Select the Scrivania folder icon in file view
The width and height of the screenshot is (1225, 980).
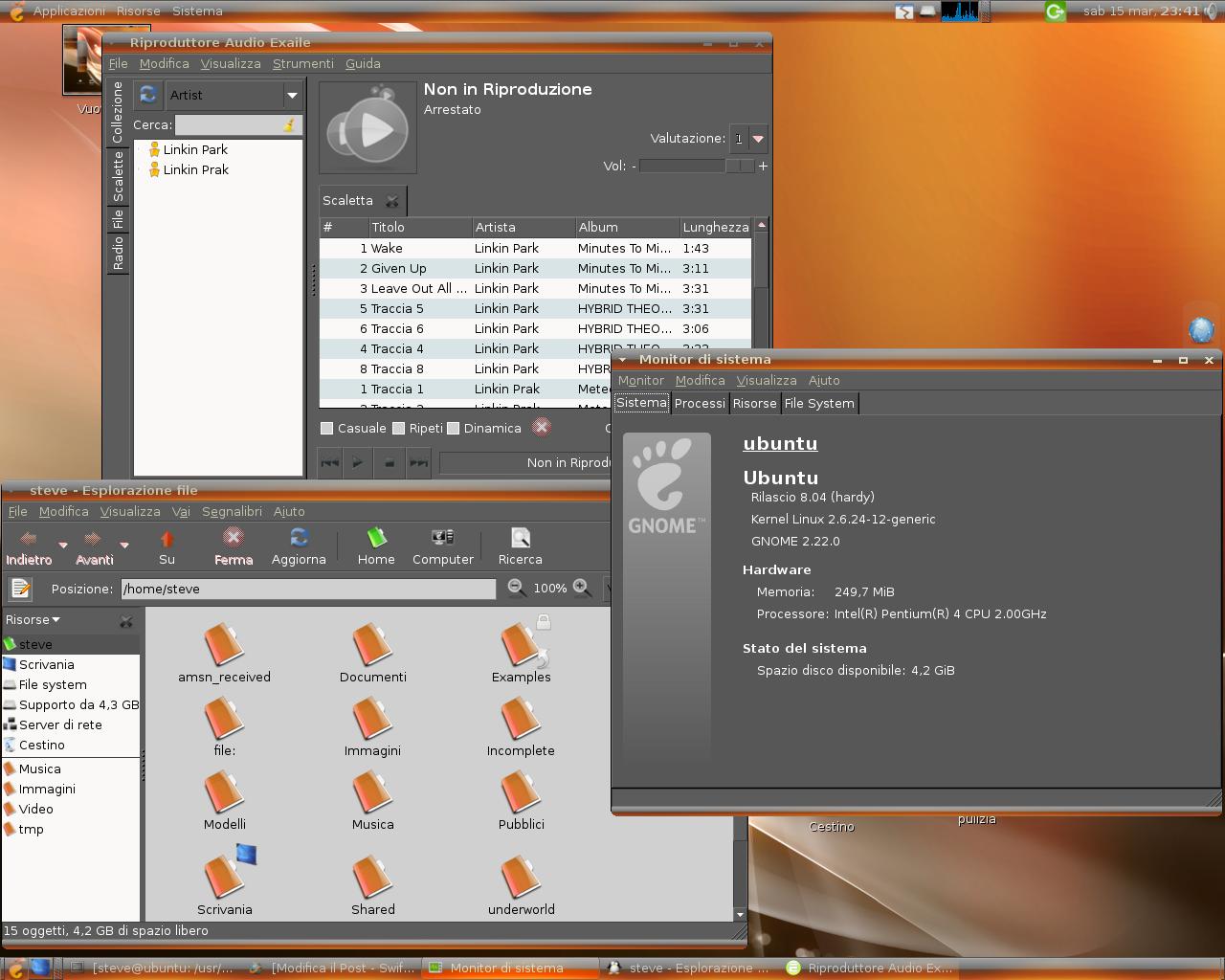224,876
